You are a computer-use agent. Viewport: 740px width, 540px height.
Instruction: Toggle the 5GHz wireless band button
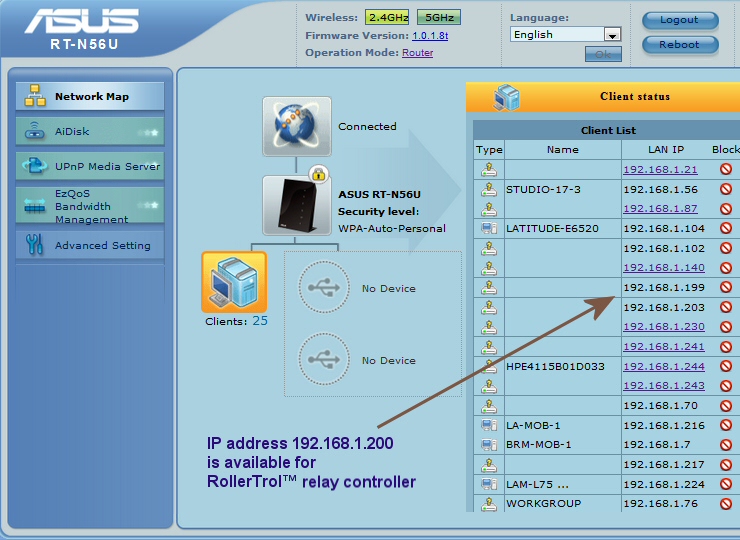(x=439, y=17)
